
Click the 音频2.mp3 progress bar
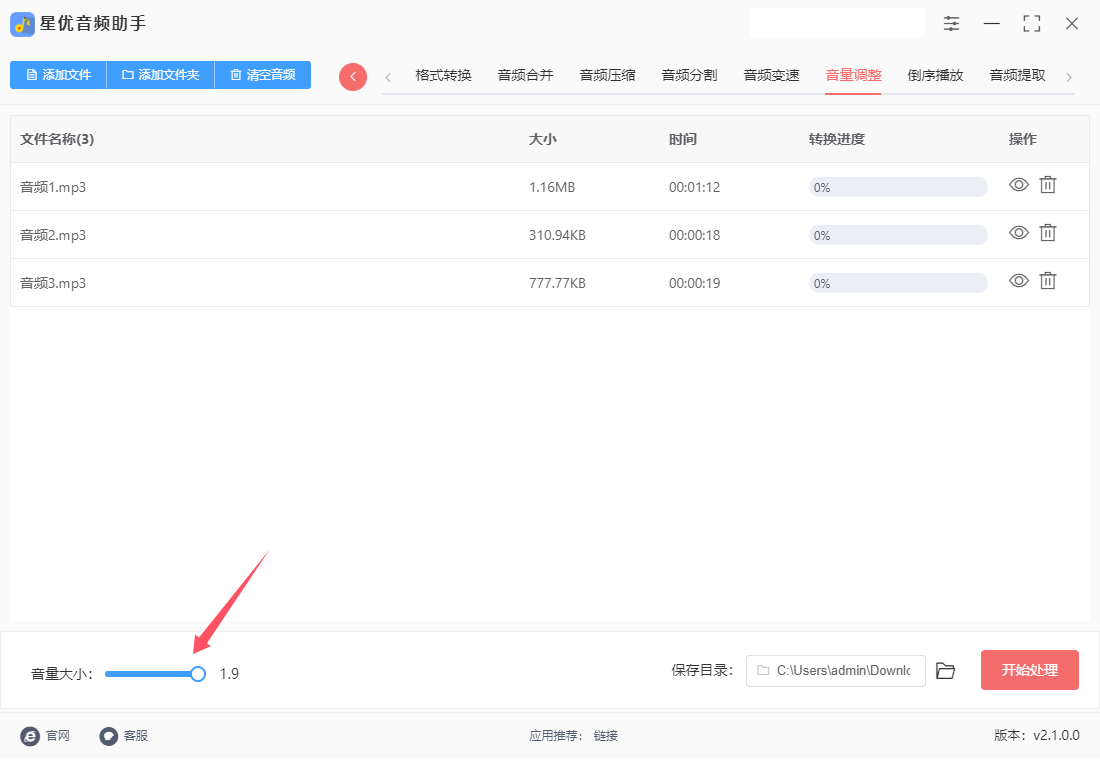(x=898, y=235)
